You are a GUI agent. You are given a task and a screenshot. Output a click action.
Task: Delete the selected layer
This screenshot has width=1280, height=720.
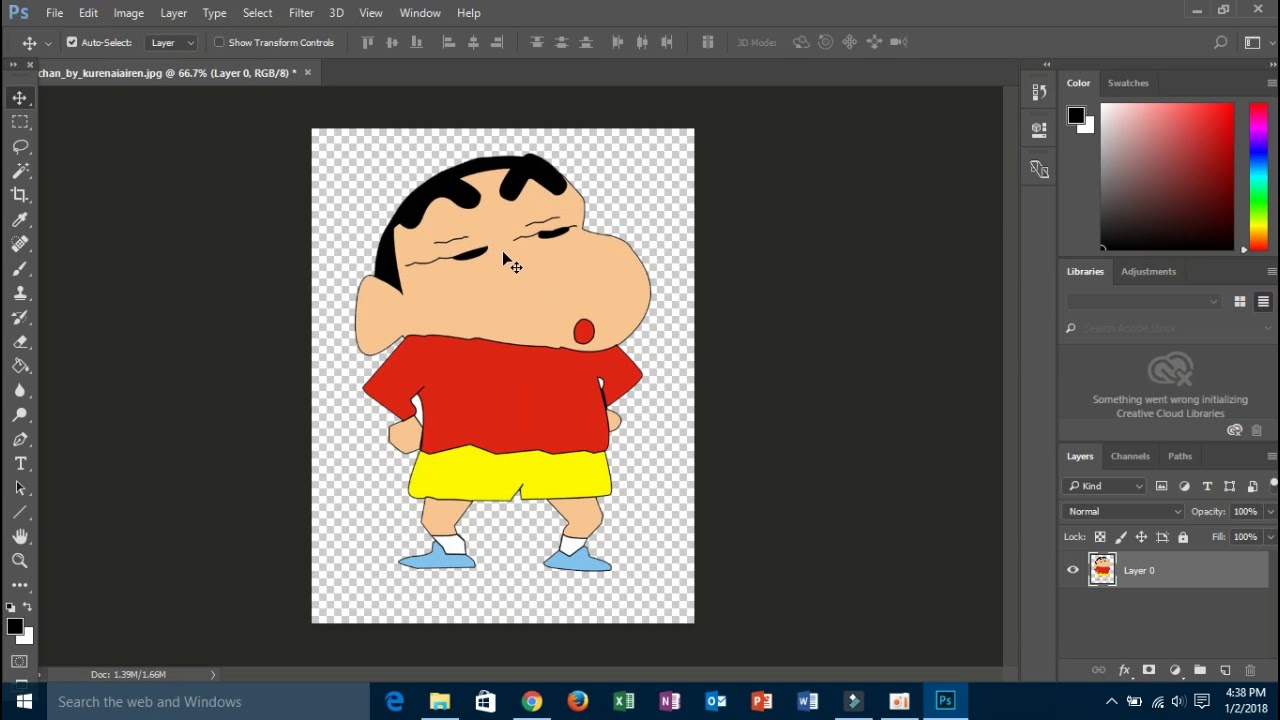[x=1250, y=670]
